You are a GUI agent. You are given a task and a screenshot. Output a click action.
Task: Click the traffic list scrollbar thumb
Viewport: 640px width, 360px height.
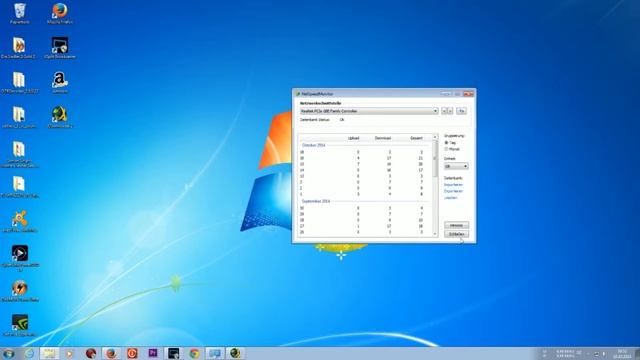point(435,158)
